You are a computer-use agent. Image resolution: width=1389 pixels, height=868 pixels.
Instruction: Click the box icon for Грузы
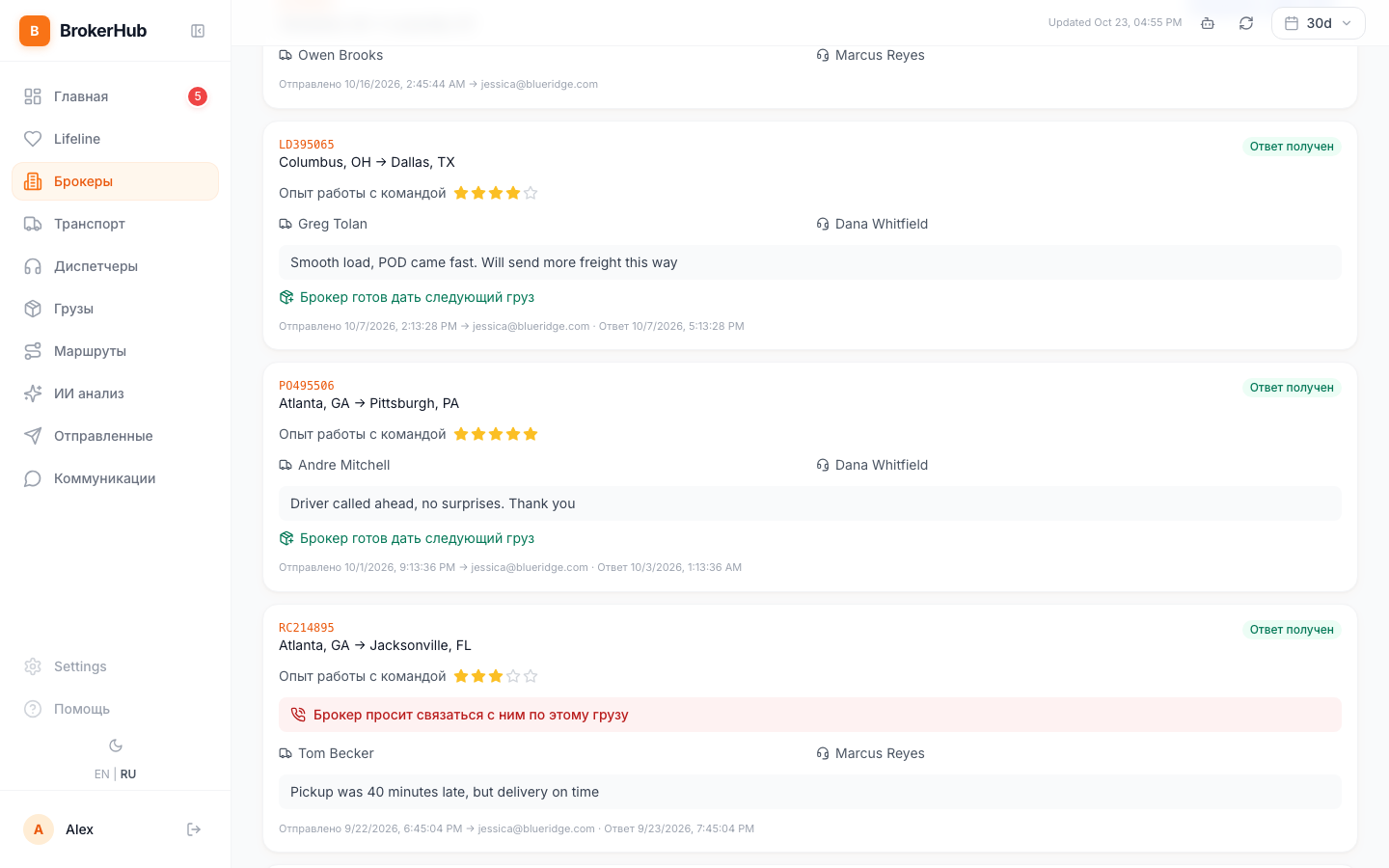coord(33,309)
